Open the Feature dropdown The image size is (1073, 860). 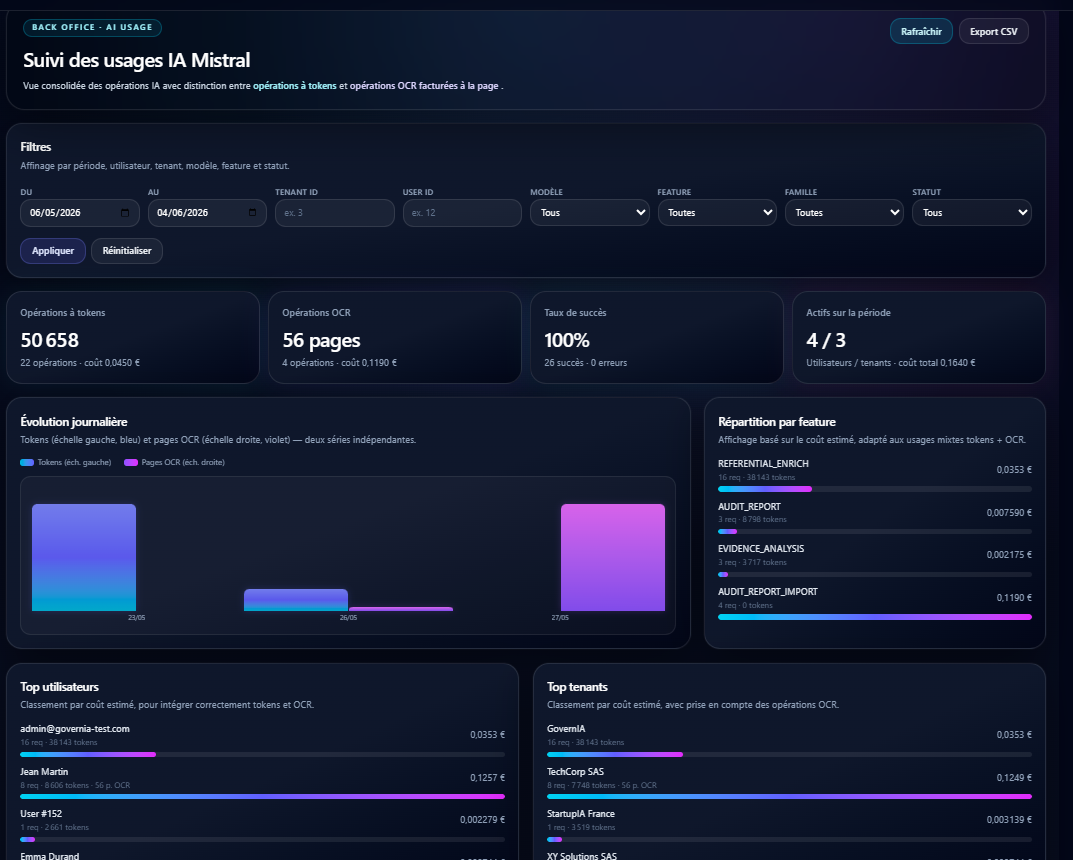[717, 213]
